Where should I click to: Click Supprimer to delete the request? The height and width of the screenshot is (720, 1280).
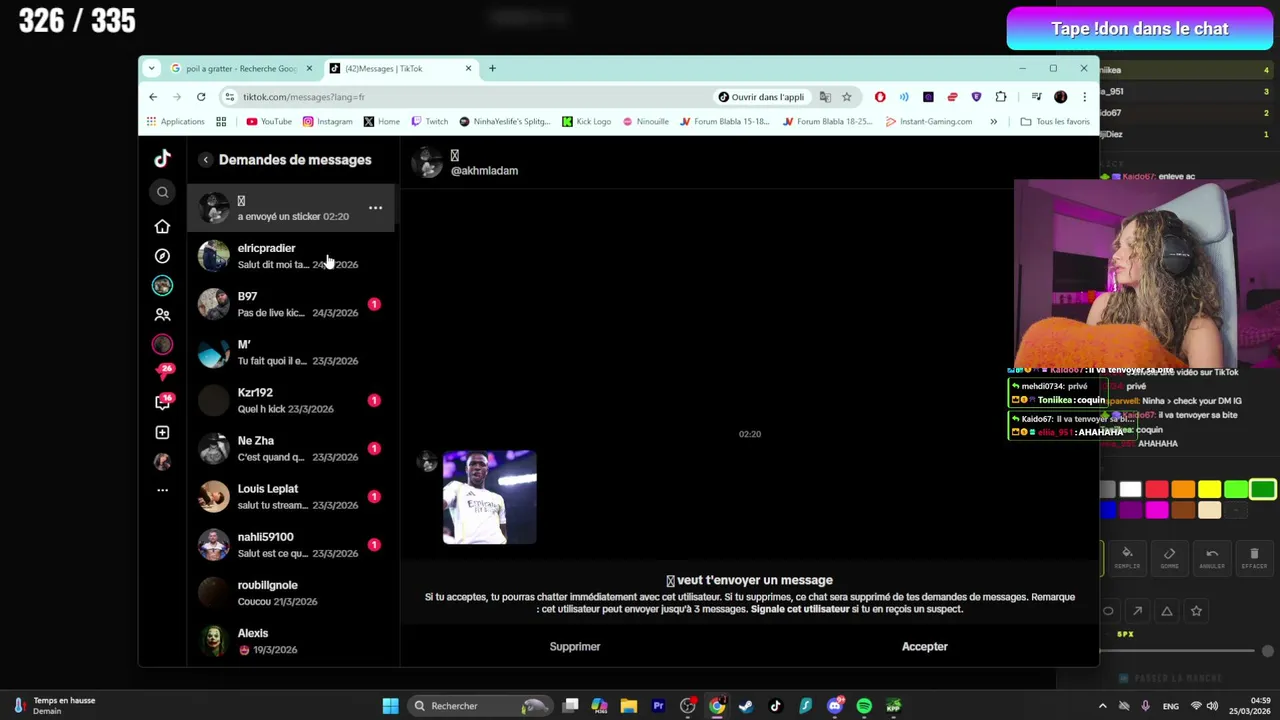click(575, 647)
